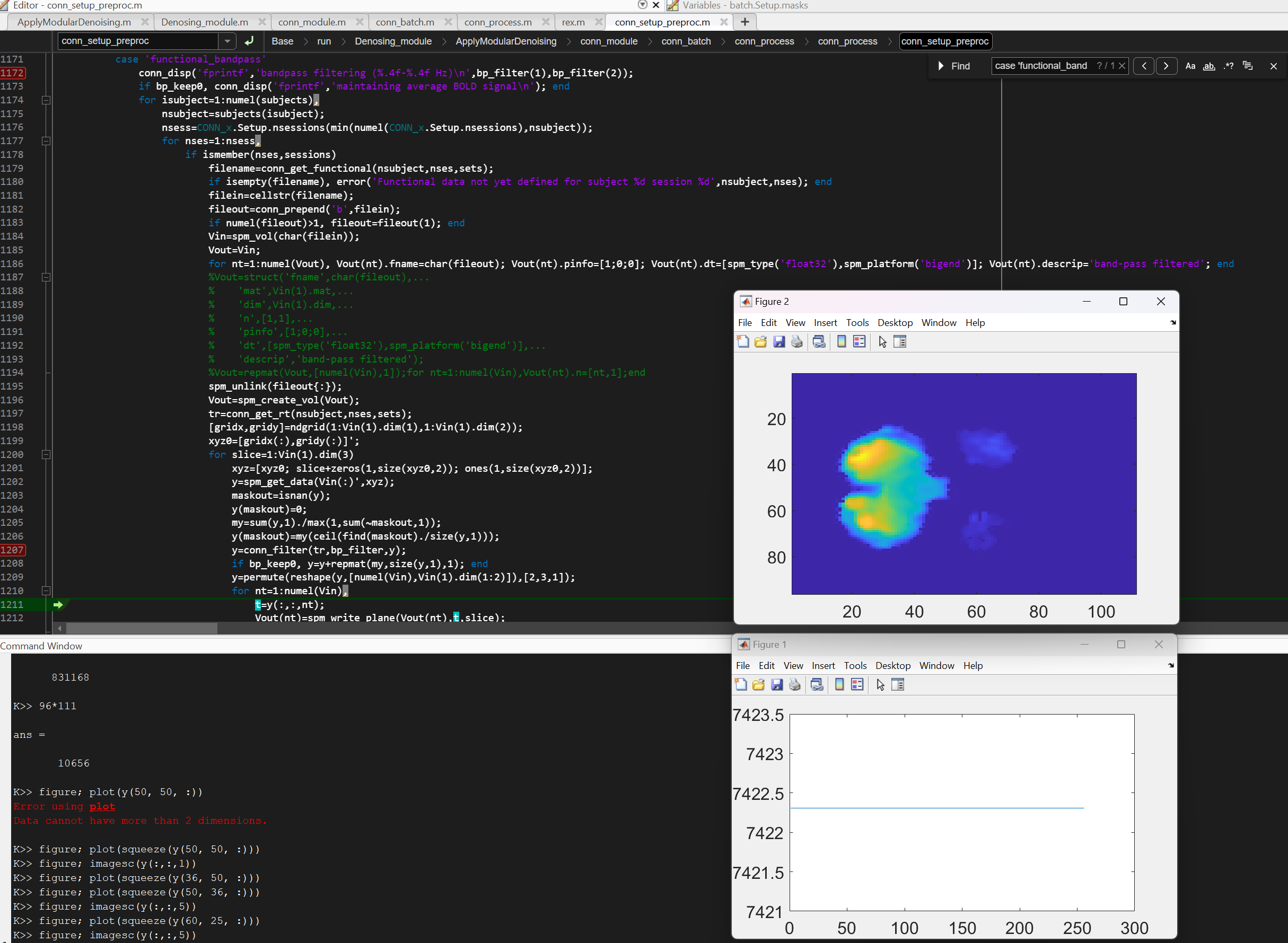Click Save icon in Figure 2 toolbar
The width and height of the screenshot is (1288, 943).
(779, 342)
